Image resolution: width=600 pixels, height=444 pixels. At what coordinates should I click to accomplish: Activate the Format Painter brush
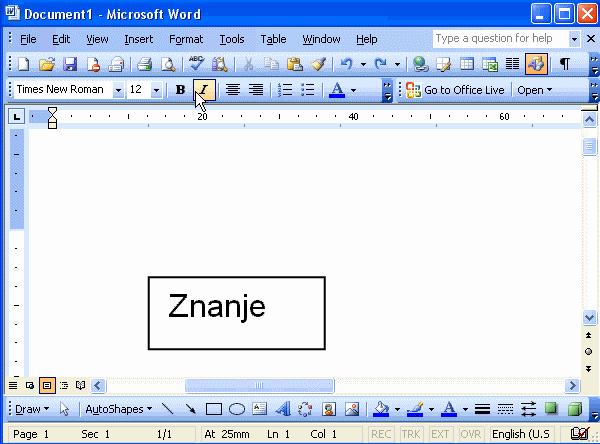point(318,64)
